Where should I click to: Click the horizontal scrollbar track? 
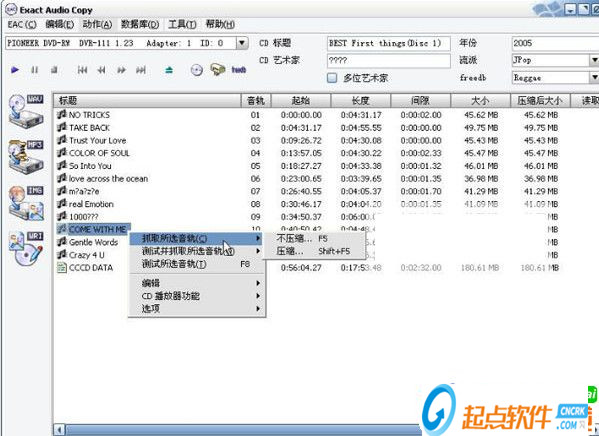pyautogui.click(x=243, y=430)
